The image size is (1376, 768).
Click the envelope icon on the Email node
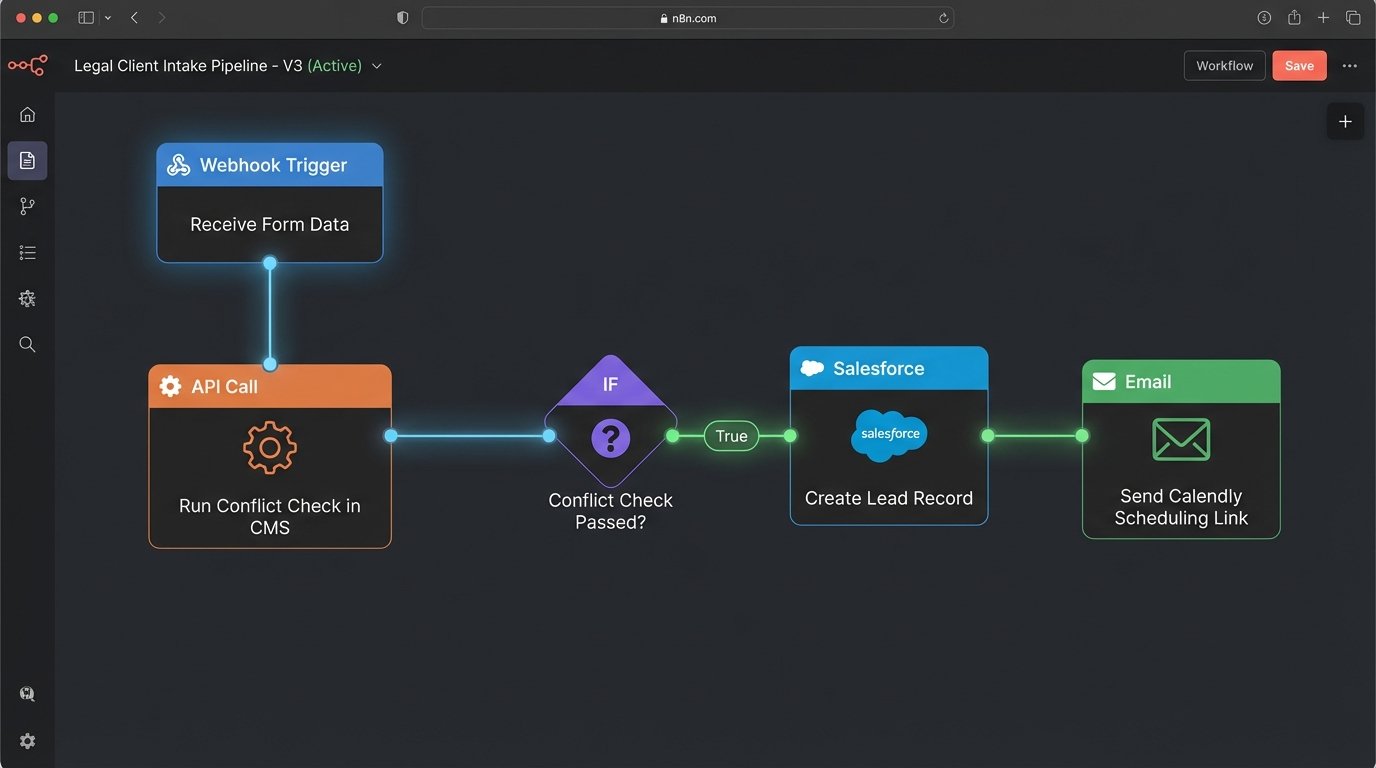(x=1181, y=439)
